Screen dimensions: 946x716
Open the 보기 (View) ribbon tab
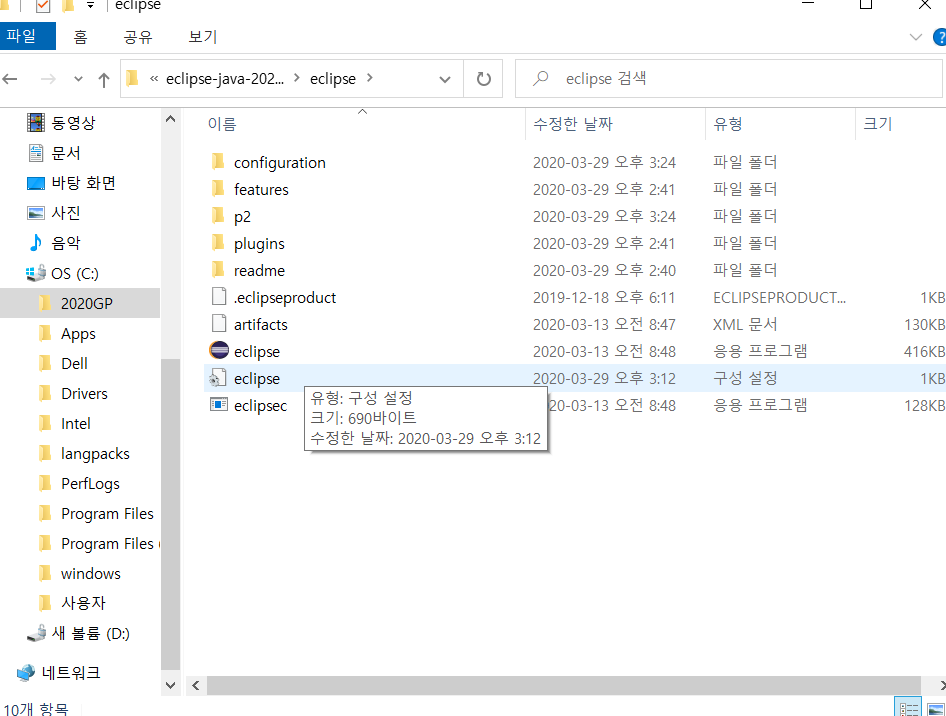pyautogui.click(x=203, y=37)
